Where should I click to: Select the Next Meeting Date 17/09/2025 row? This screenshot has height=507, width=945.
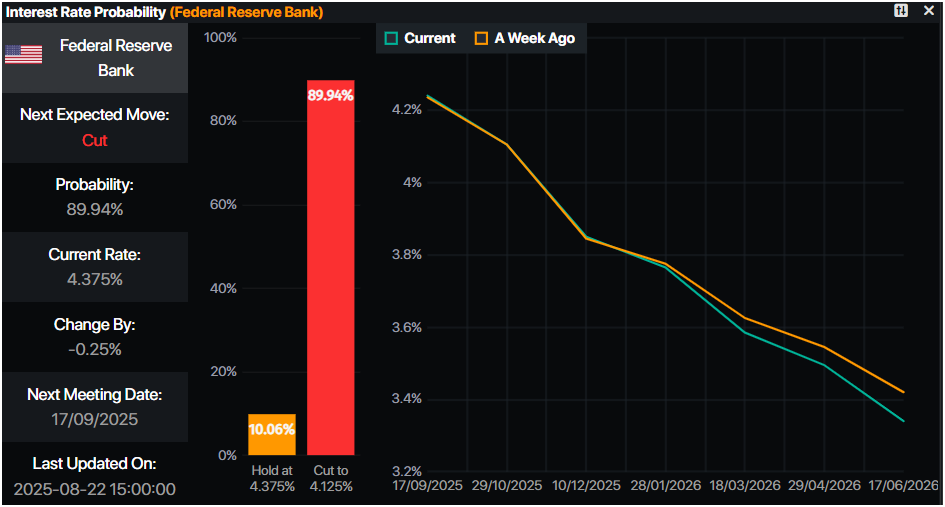pyautogui.click(x=95, y=407)
